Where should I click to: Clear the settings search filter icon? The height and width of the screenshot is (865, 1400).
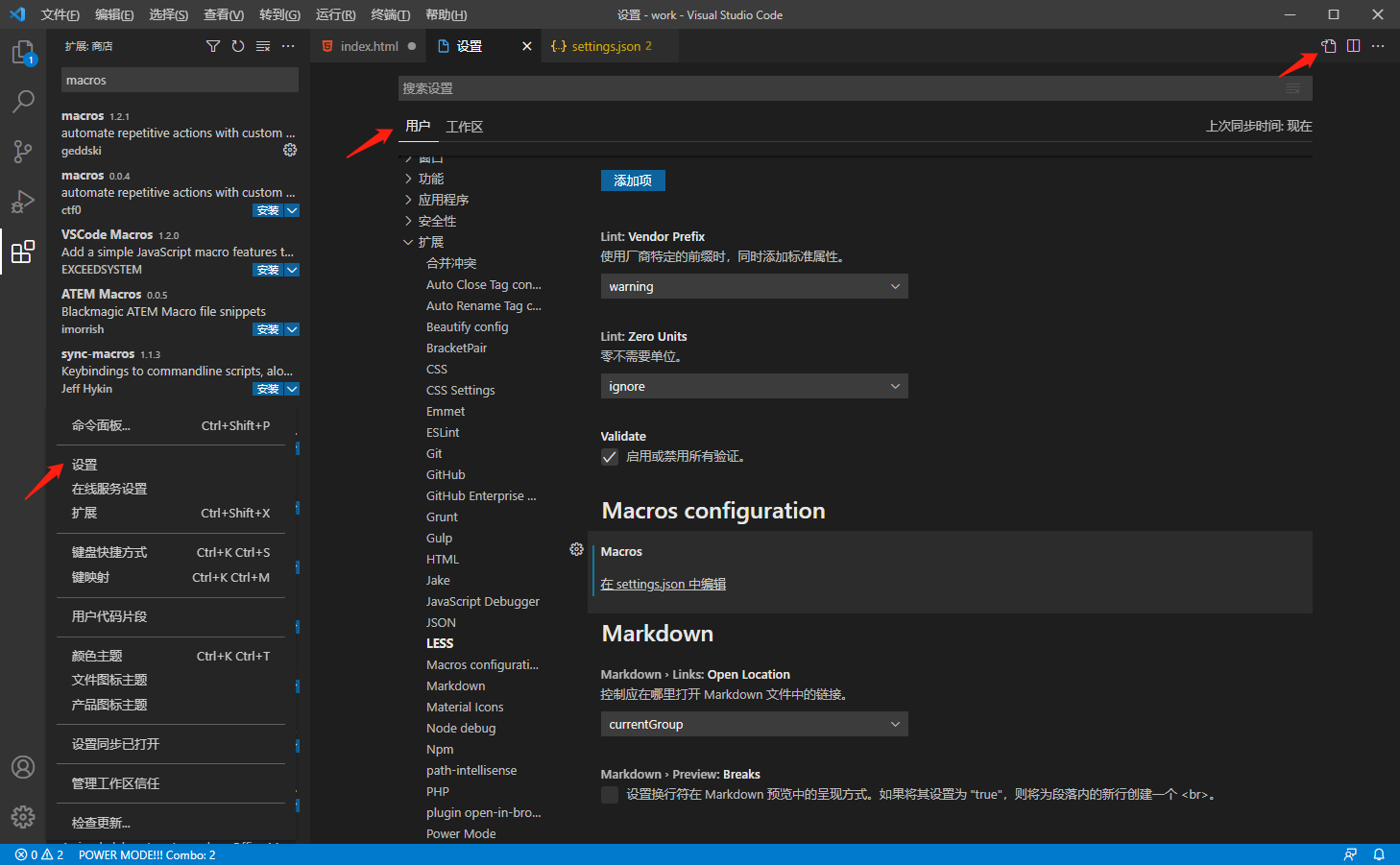pyautogui.click(x=1292, y=88)
